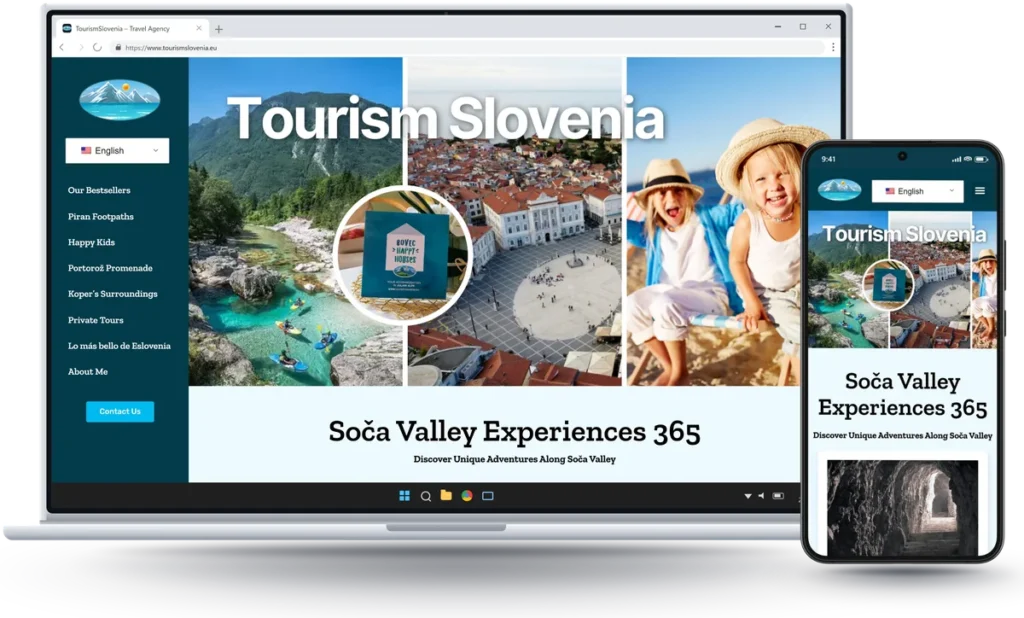The height and width of the screenshot is (618, 1024).
Task: Tap the circular image on phone banner
Action: click(888, 284)
